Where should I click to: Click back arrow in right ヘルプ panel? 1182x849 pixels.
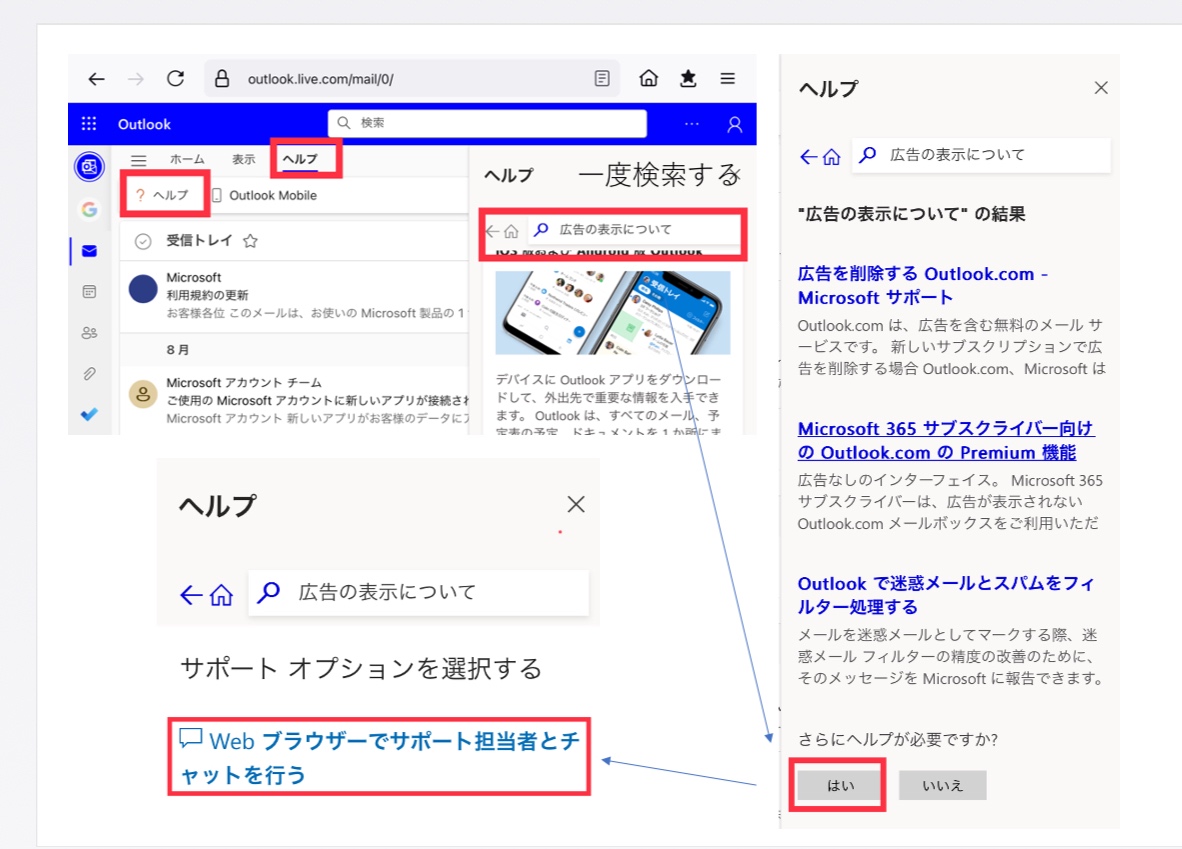click(x=809, y=157)
